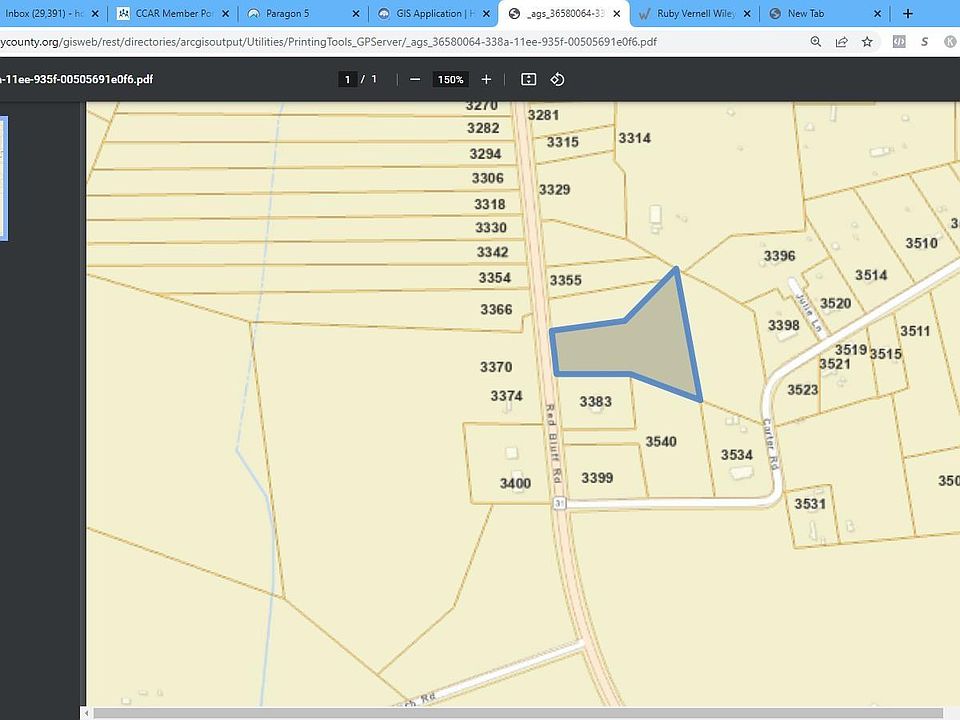This screenshot has width=960, height=720.
Task: Zoom in with the plus button
Action: pos(486,80)
